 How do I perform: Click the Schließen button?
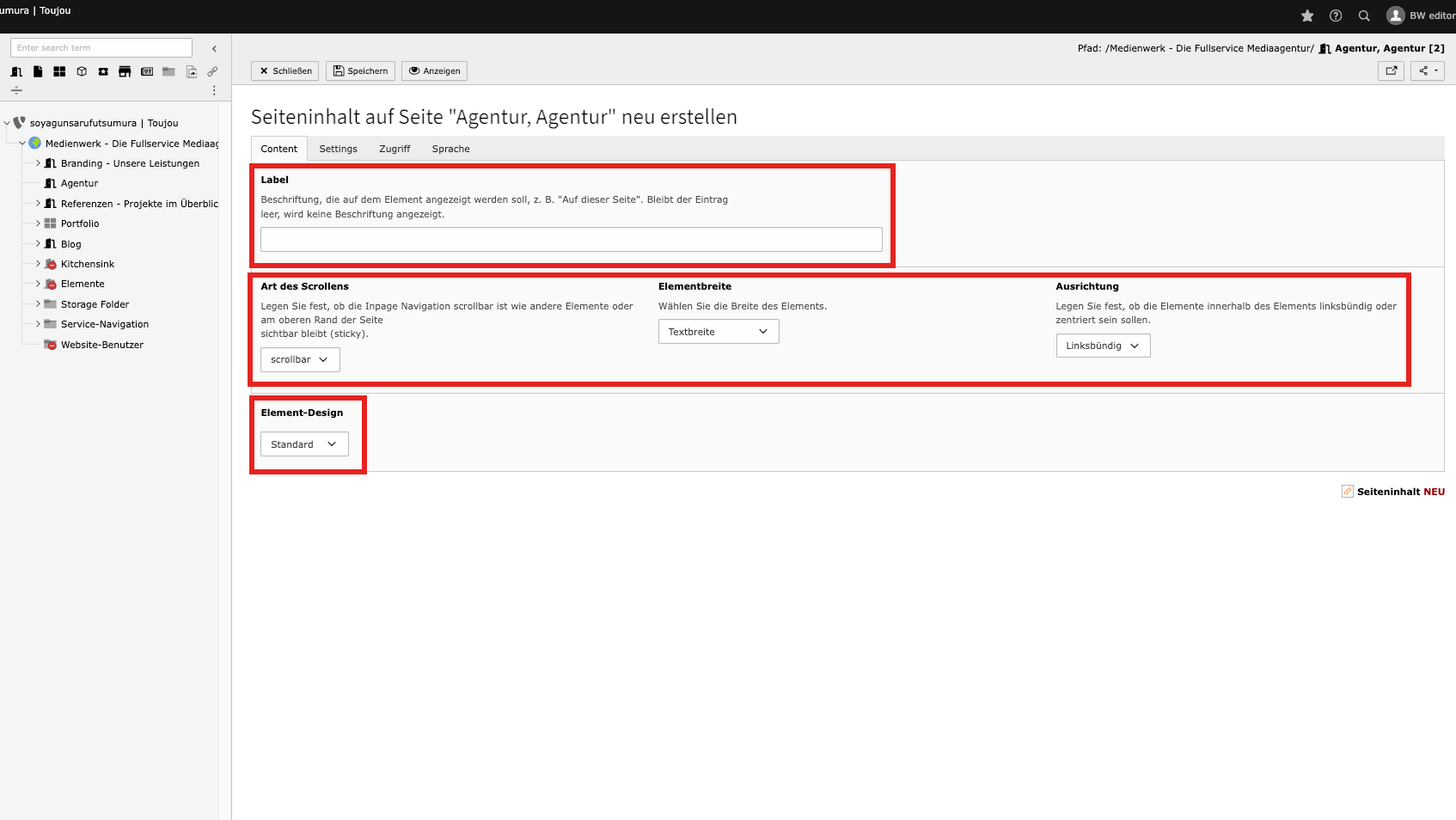(285, 70)
